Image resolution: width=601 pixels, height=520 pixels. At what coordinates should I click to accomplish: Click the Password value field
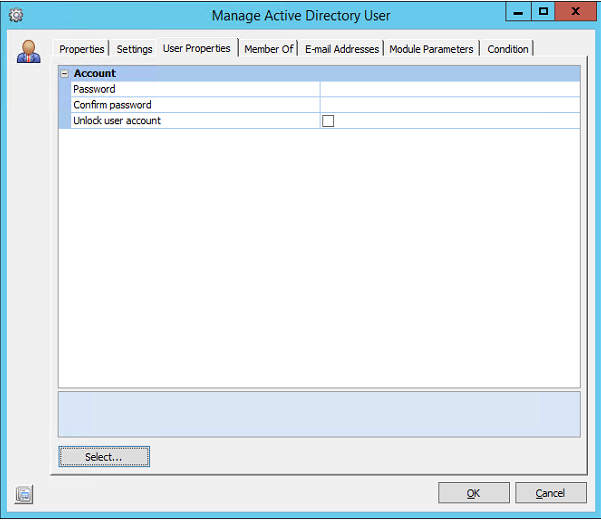point(450,89)
